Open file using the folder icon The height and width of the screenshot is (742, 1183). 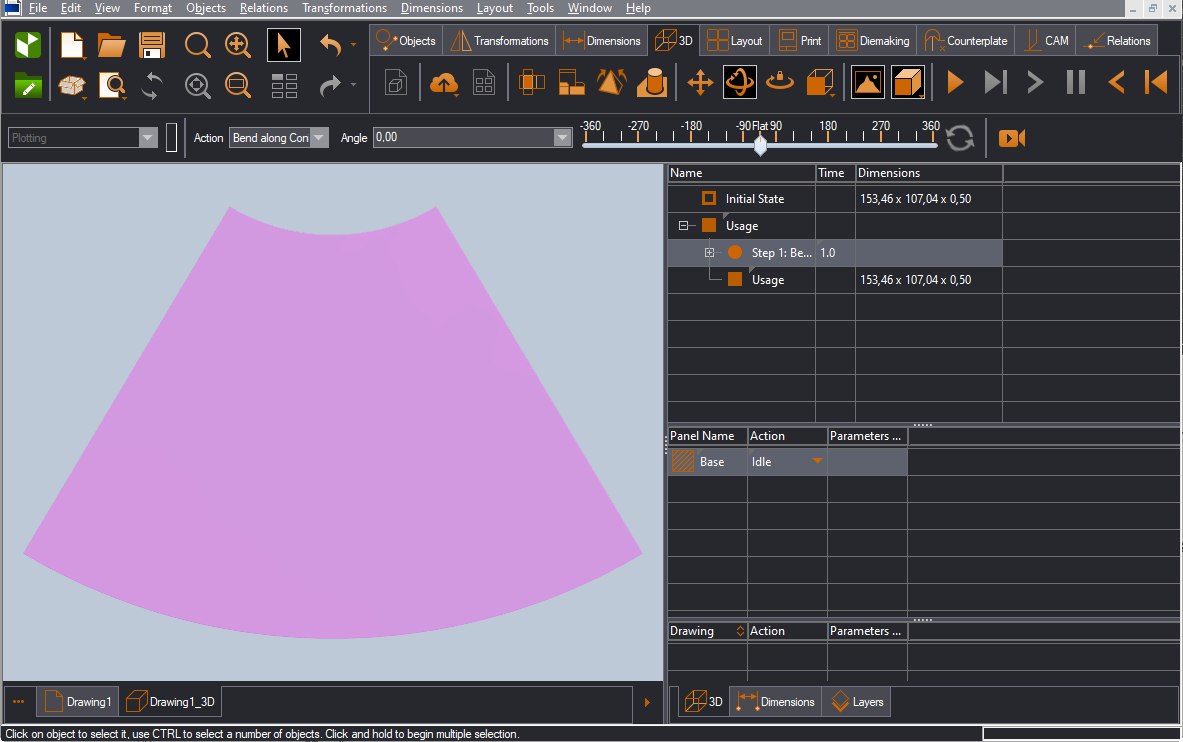tap(111, 46)
